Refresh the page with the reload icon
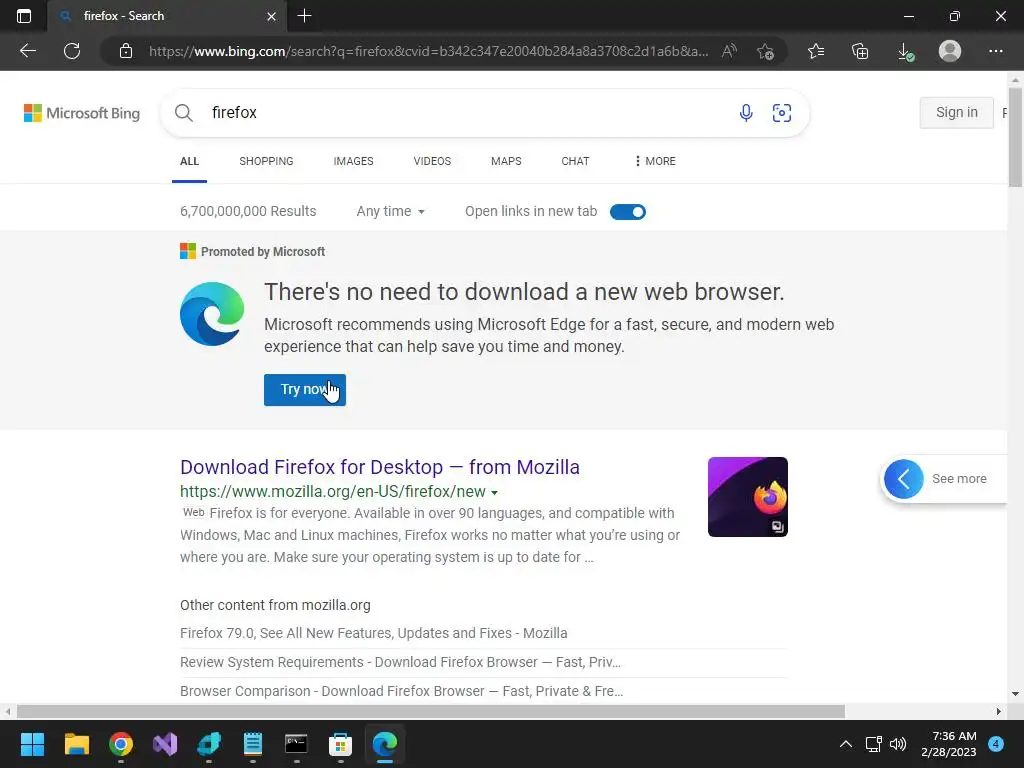The width and height of the screenshot is (1024, 768). click(72, 51)
